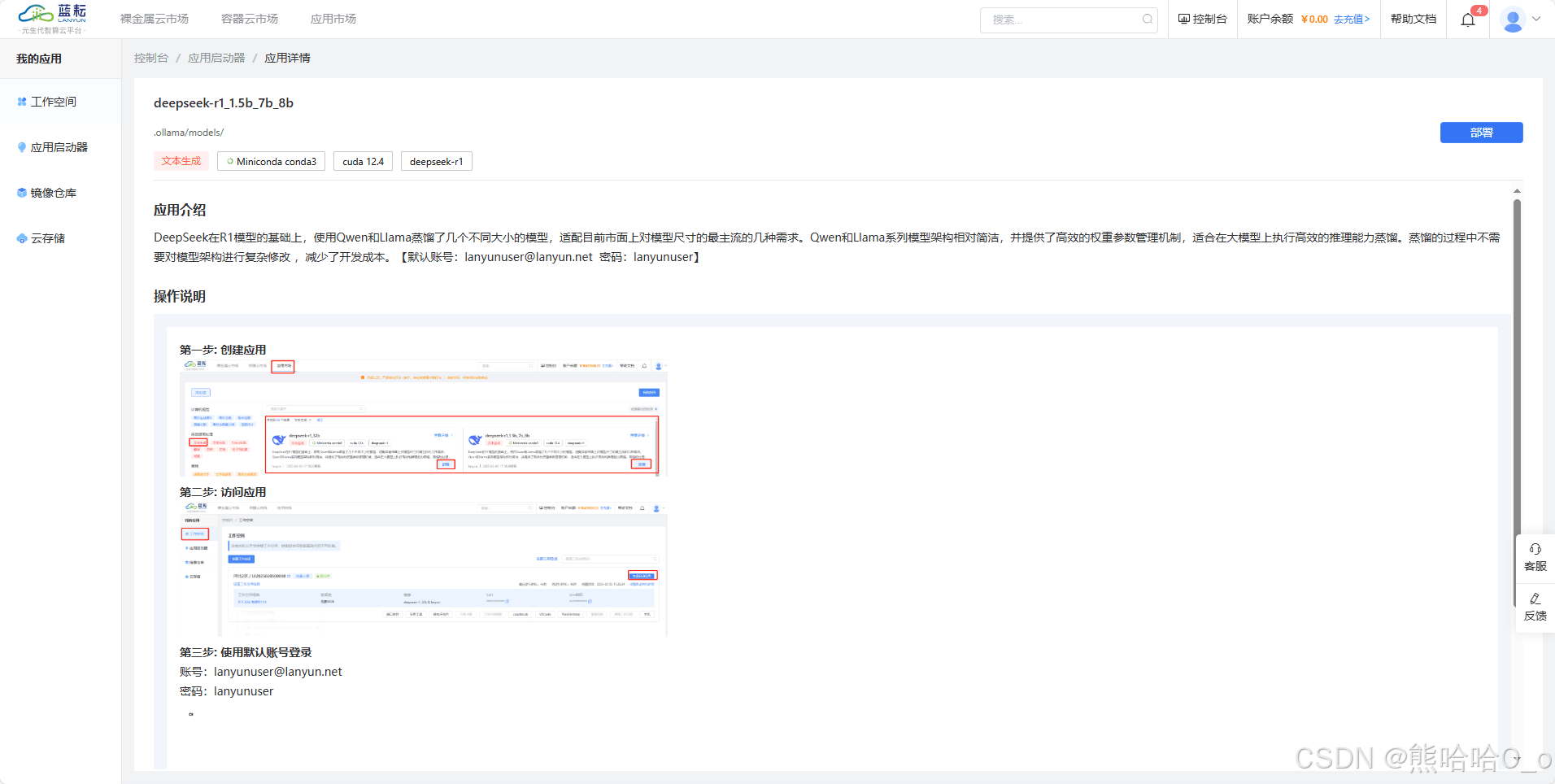Click the 文本生成 tag
1555x784 pixels.
181,161
